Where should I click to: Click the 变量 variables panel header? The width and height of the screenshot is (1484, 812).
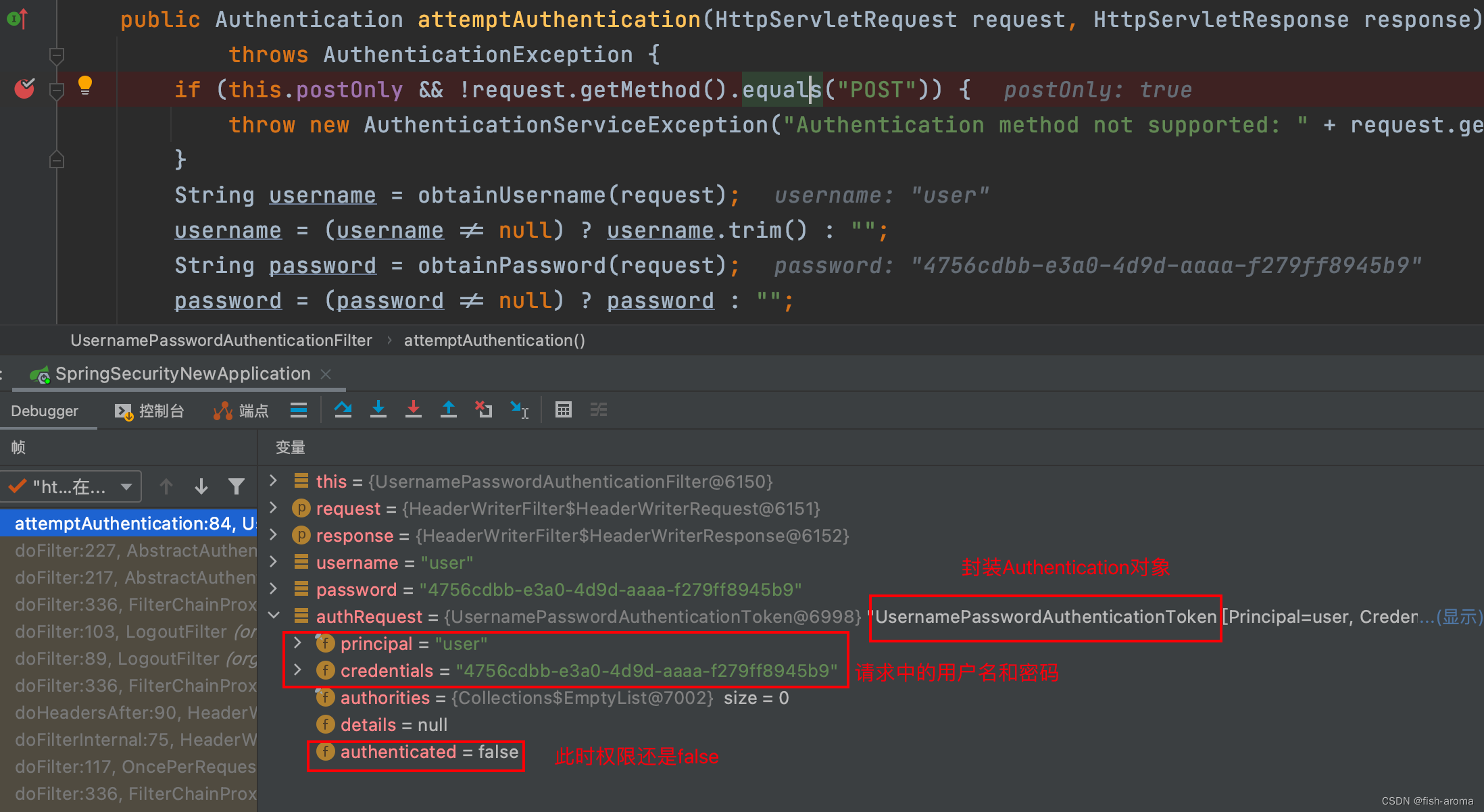point(291,447)
